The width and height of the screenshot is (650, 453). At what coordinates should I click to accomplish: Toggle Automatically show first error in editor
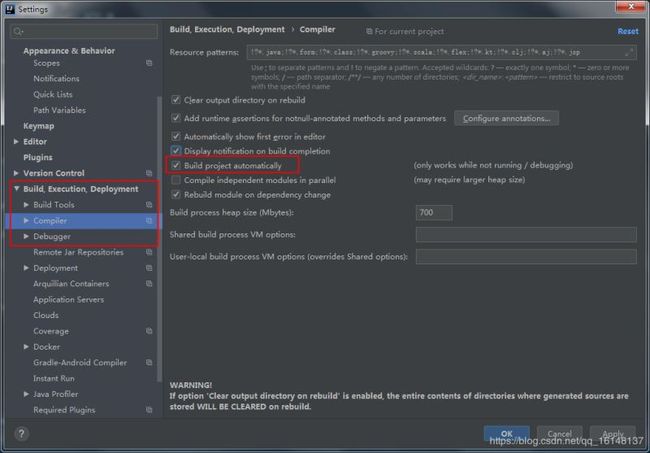coord(176,136)
